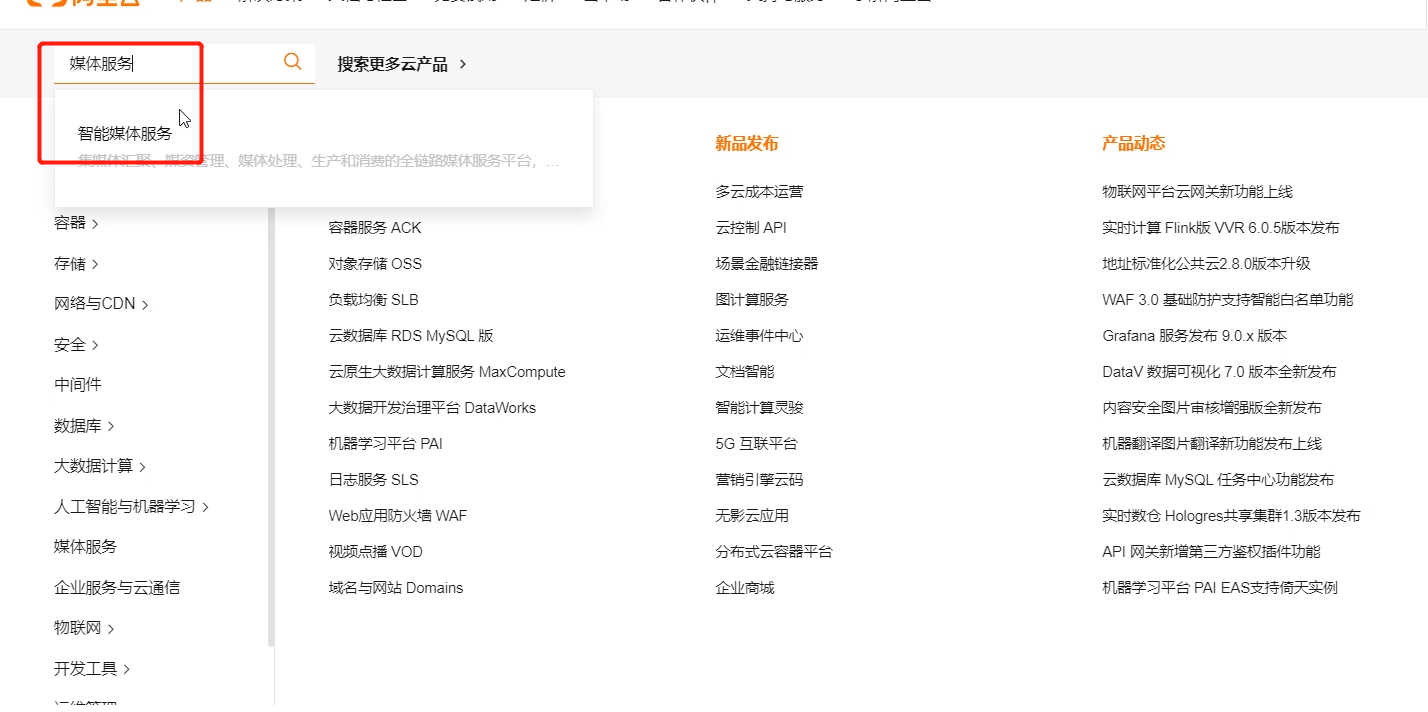The image size is (1428, 712).
Task: Select 中间件 category
Action: [x=78, y=385]
